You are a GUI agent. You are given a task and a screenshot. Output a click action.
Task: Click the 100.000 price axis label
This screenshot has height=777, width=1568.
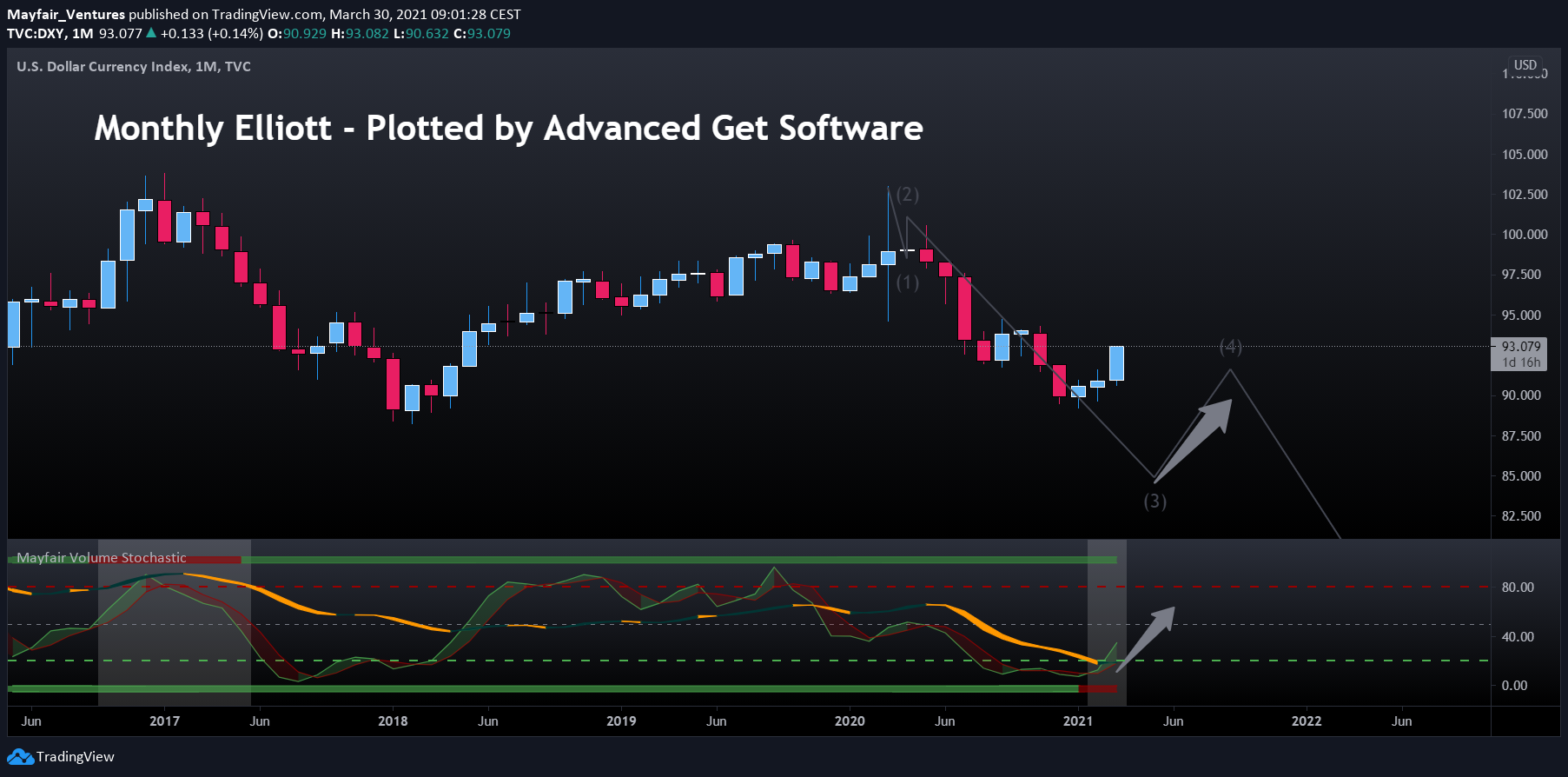coord(1525,235)
